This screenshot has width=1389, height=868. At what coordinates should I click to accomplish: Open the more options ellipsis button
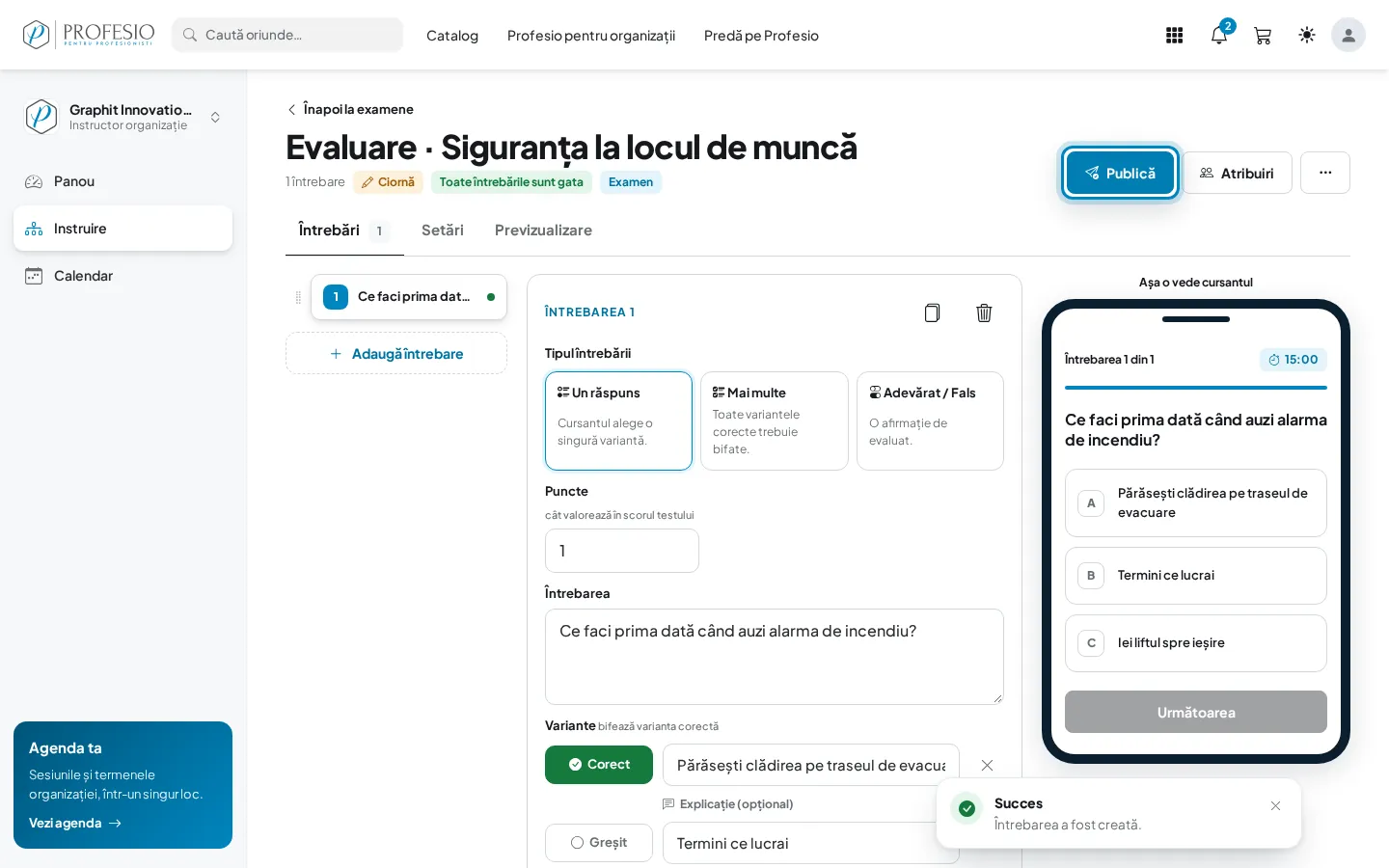tap(1325, 173)
